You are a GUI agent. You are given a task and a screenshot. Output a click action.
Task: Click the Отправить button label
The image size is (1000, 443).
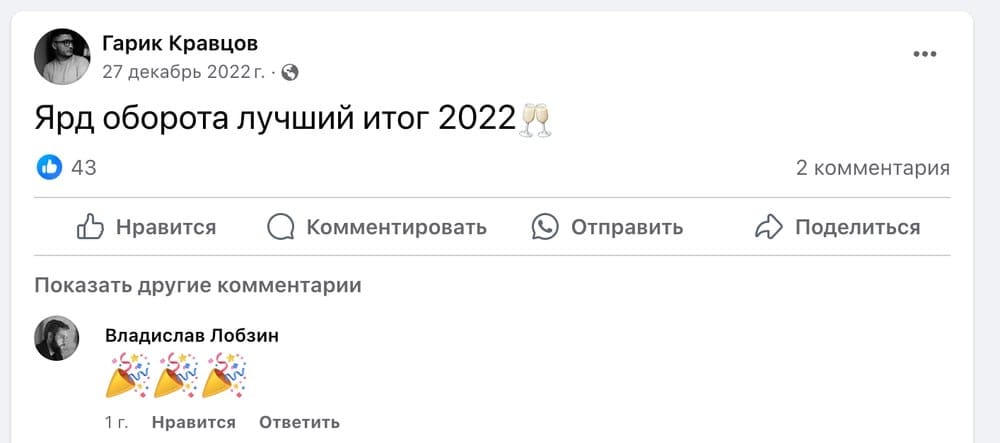(626, 227)
